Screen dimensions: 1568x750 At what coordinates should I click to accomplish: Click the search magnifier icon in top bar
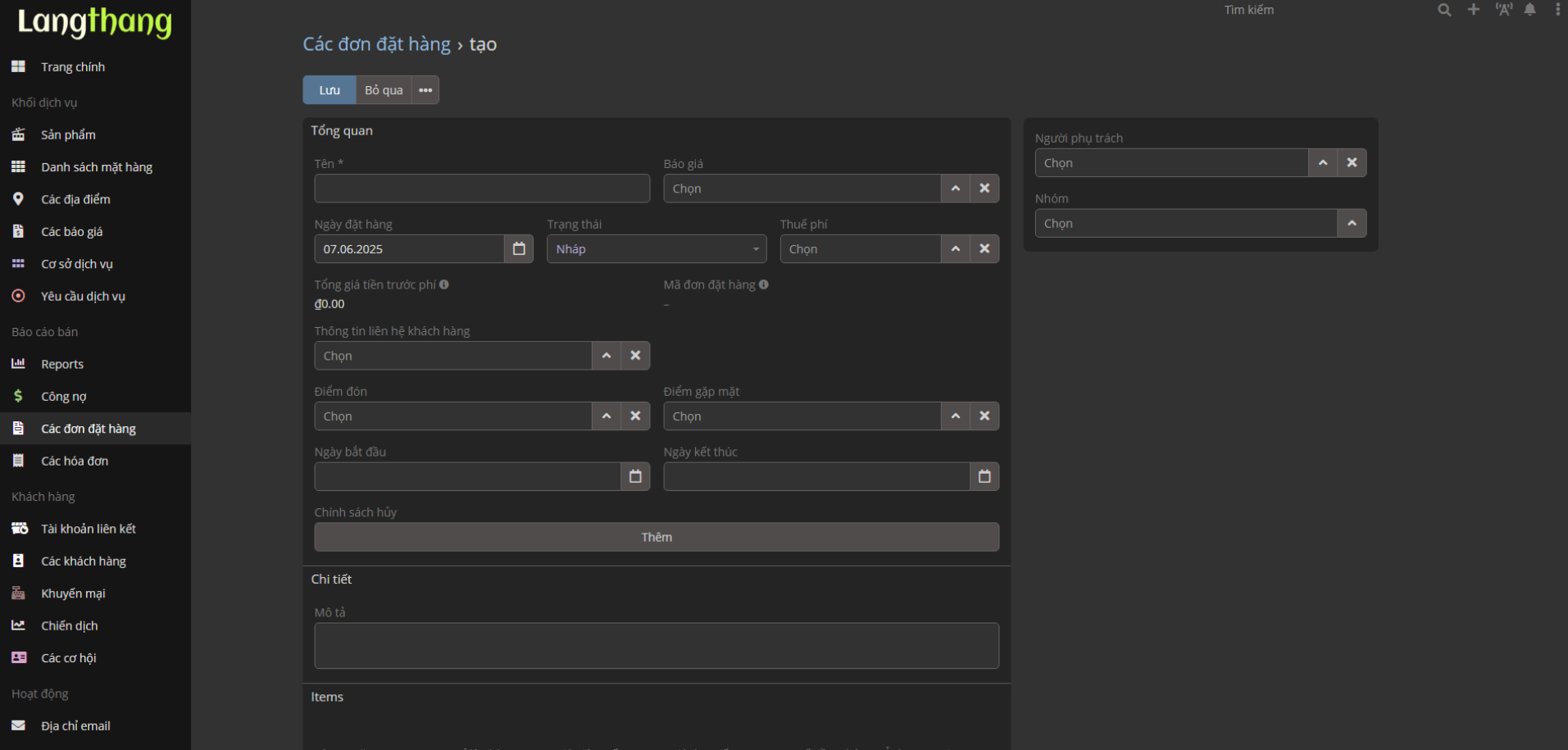pos(1444,10)
